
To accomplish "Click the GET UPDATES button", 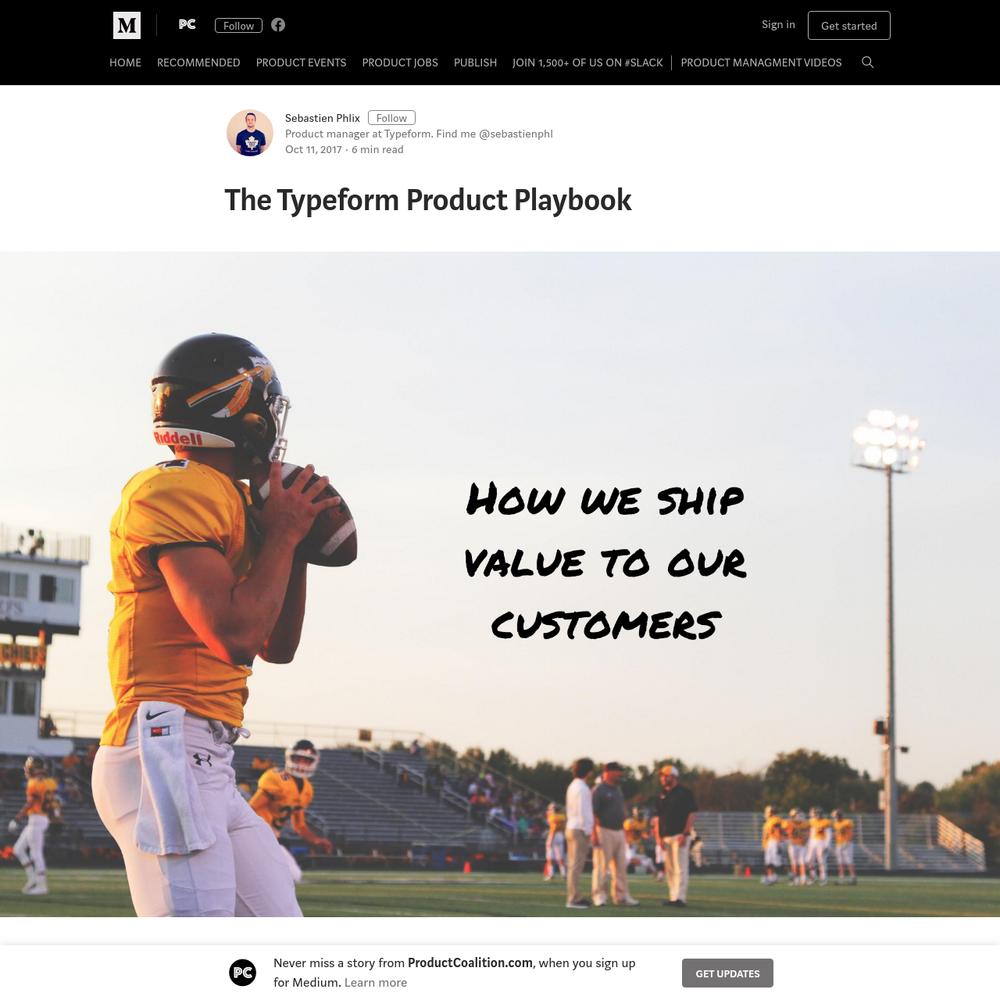I will point(728,973).
